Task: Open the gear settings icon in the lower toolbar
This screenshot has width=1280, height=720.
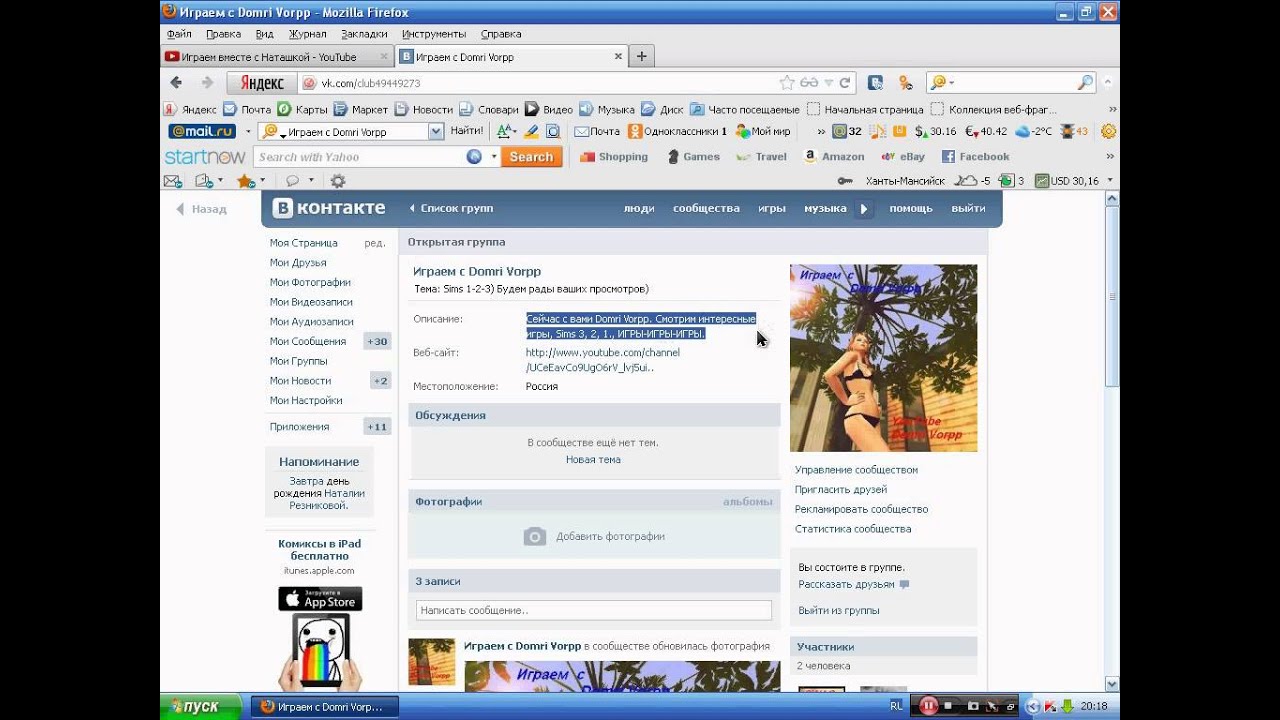Action: [338, 181]
